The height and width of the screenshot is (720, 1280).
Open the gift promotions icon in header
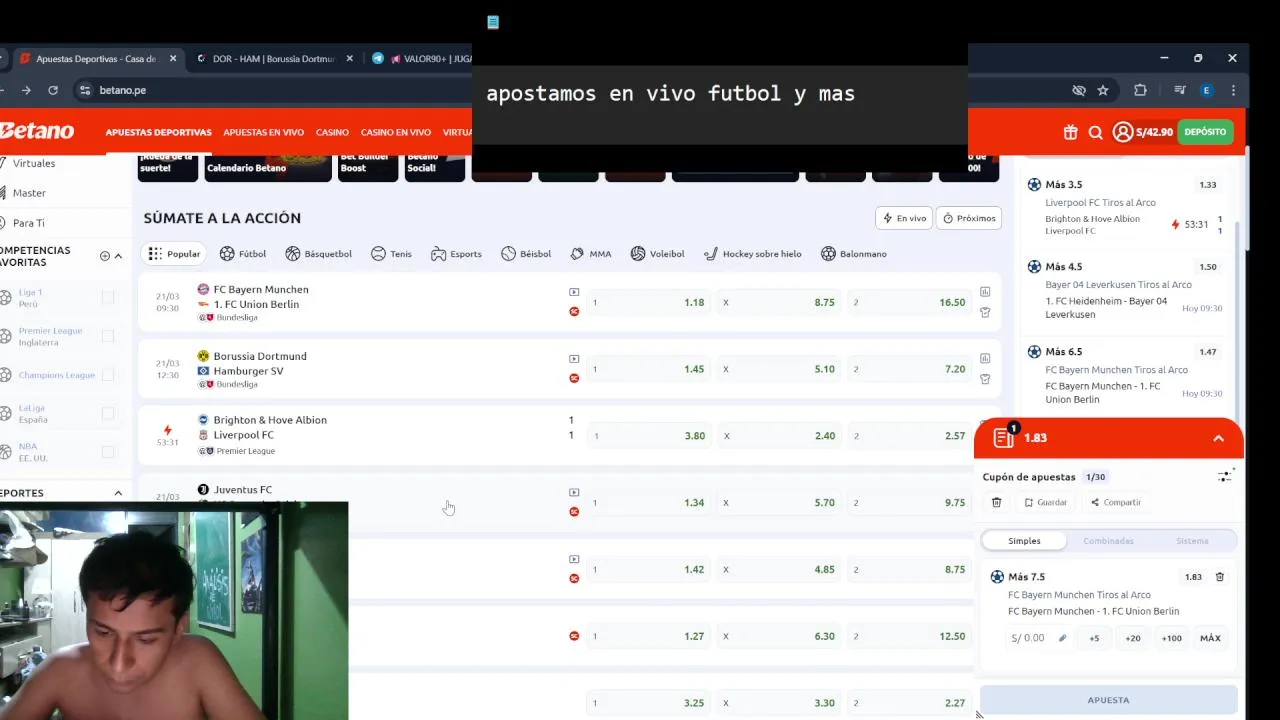coord(1070,132)
